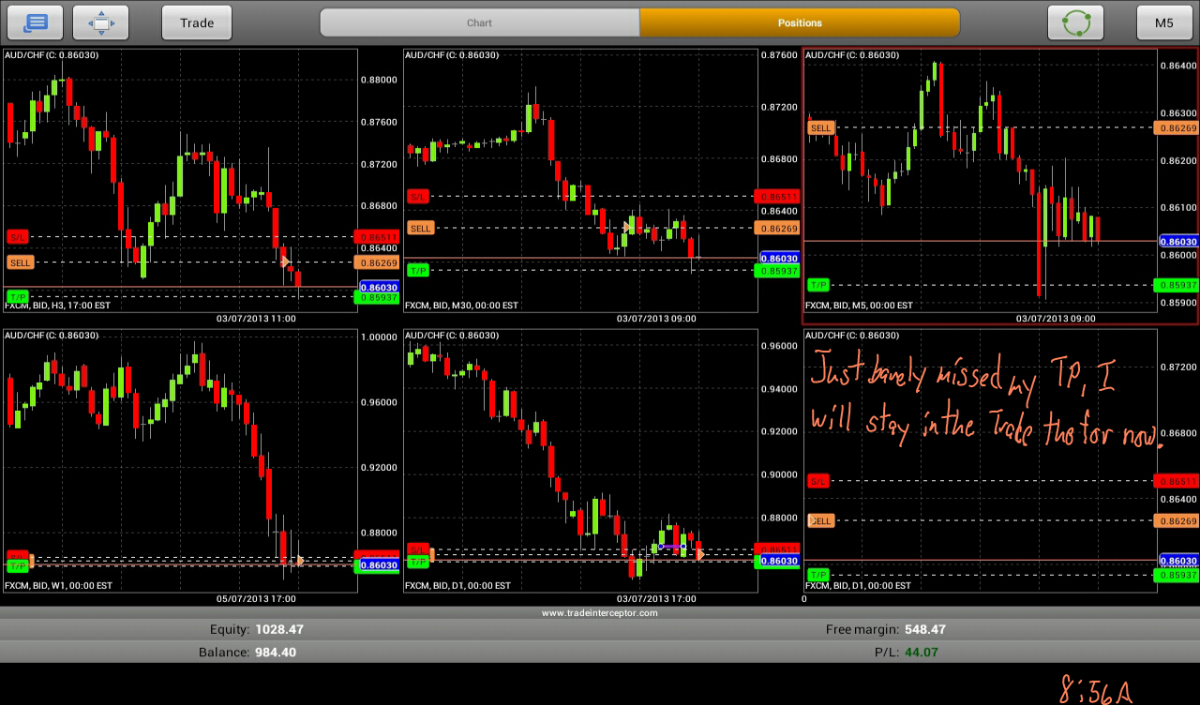Click the sell entry arrow marker on M30 chart
1200x705 pixels.
point(627,228)
